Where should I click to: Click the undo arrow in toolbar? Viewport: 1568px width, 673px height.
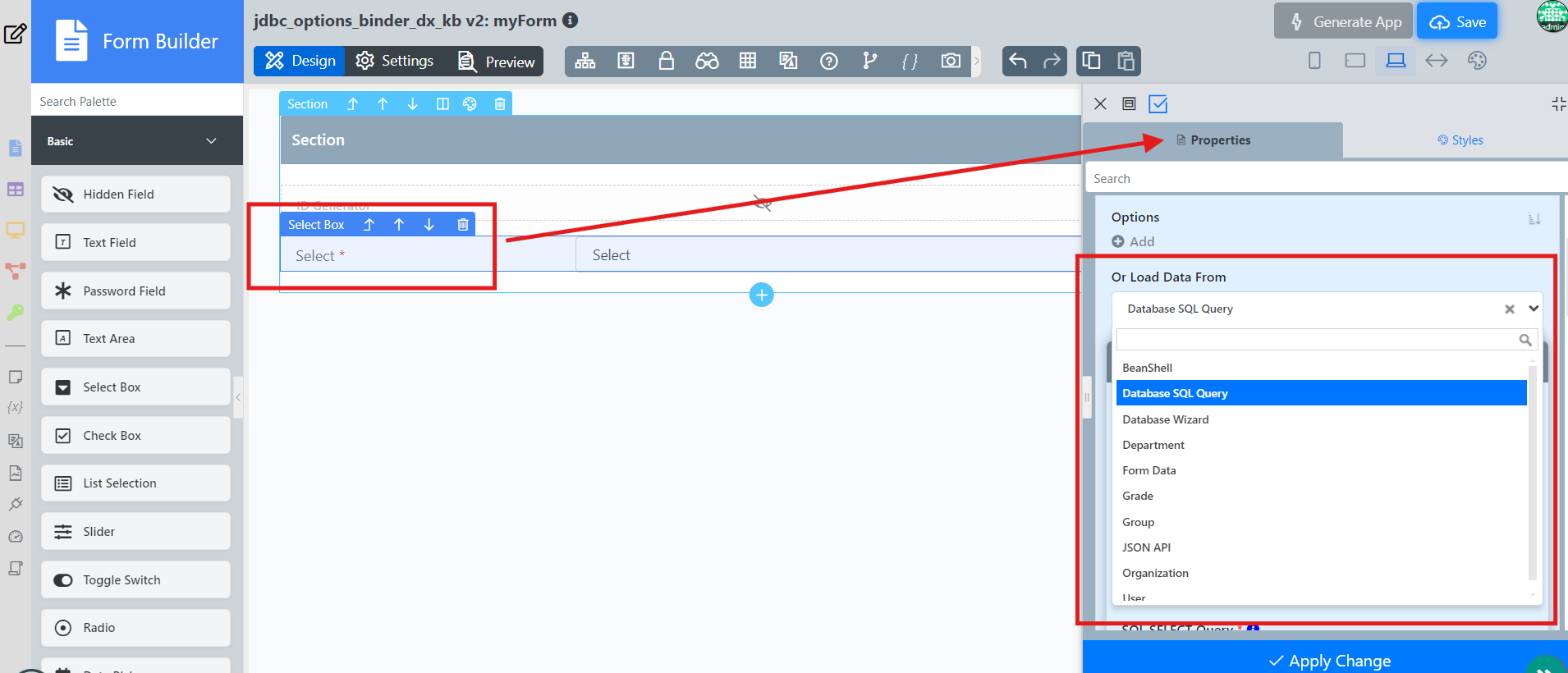(1018, 61)
